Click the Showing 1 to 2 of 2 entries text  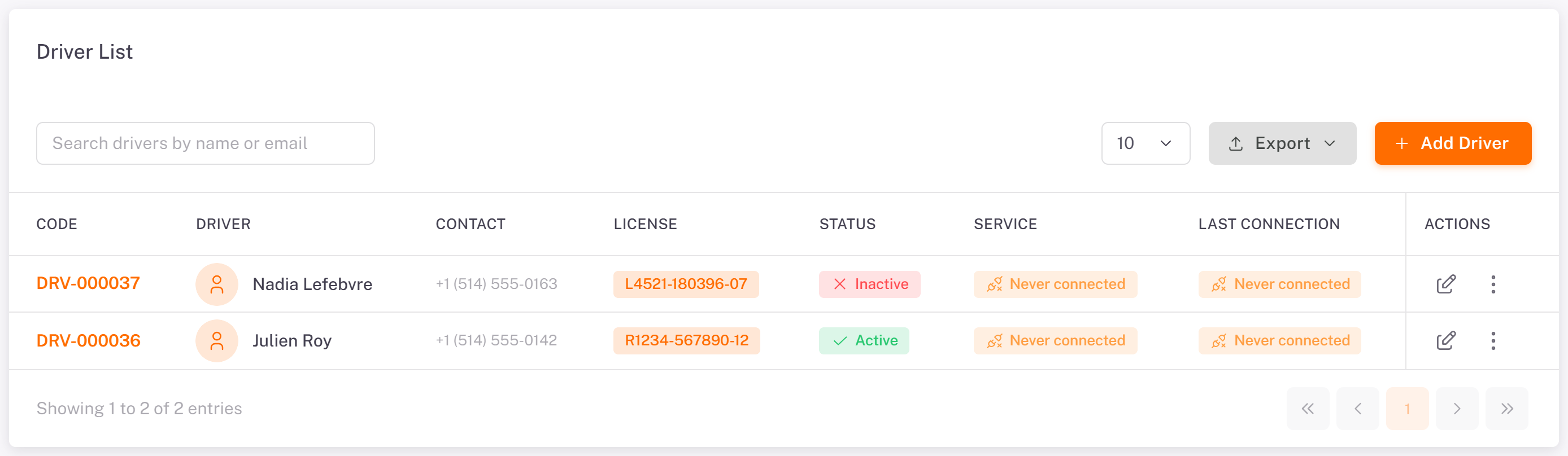[x=139, y=409]
